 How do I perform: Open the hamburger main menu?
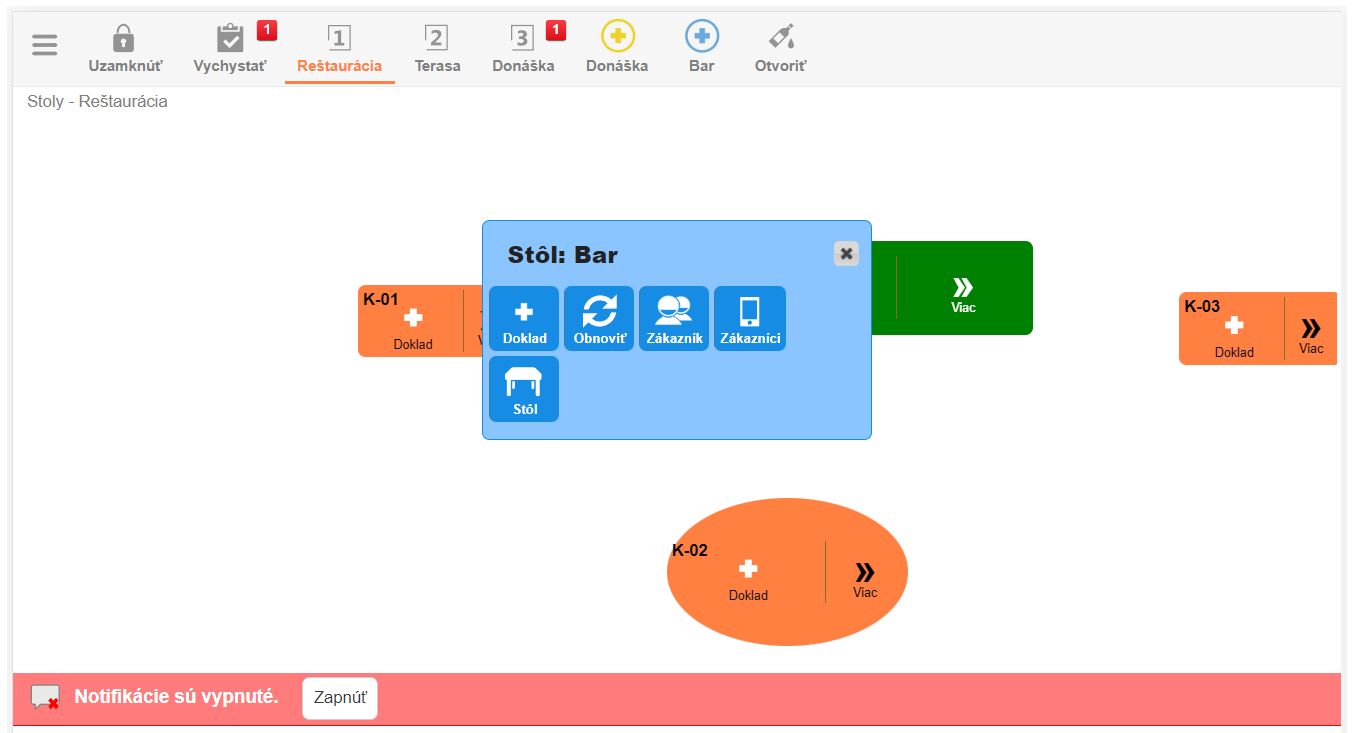45,46
